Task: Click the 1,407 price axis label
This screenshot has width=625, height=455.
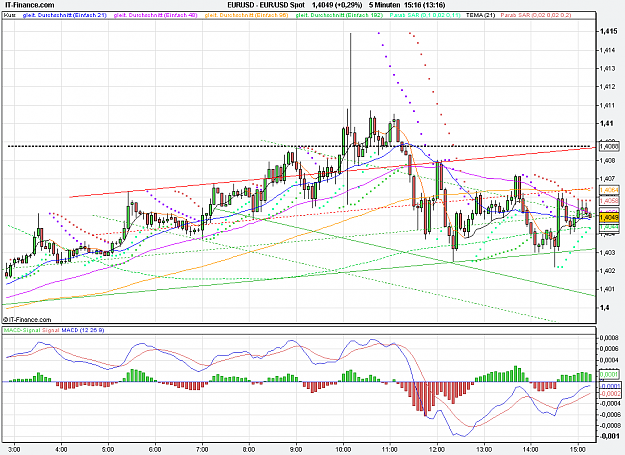Action: pos(608,179)
